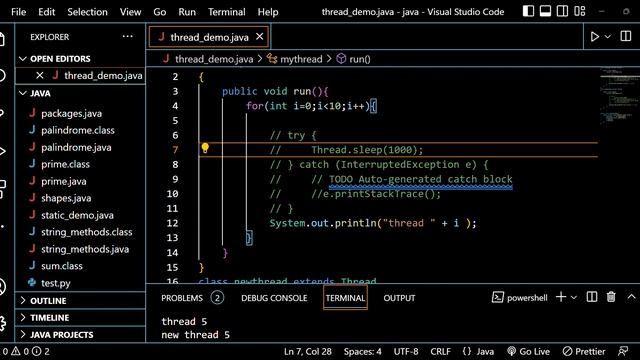Open static_demo.java file

[x=77, y=215]
